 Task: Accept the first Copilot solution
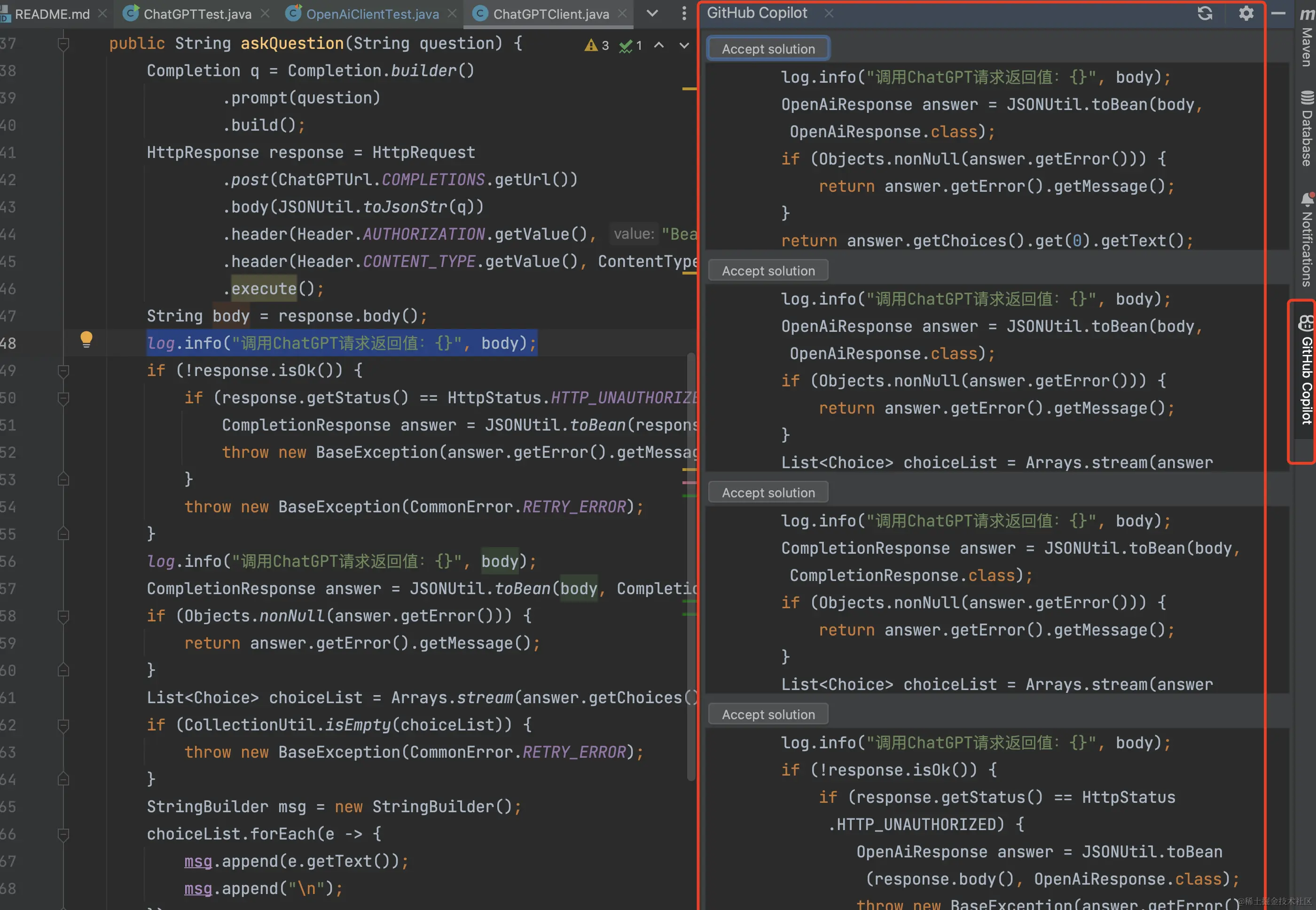[768, 49]
